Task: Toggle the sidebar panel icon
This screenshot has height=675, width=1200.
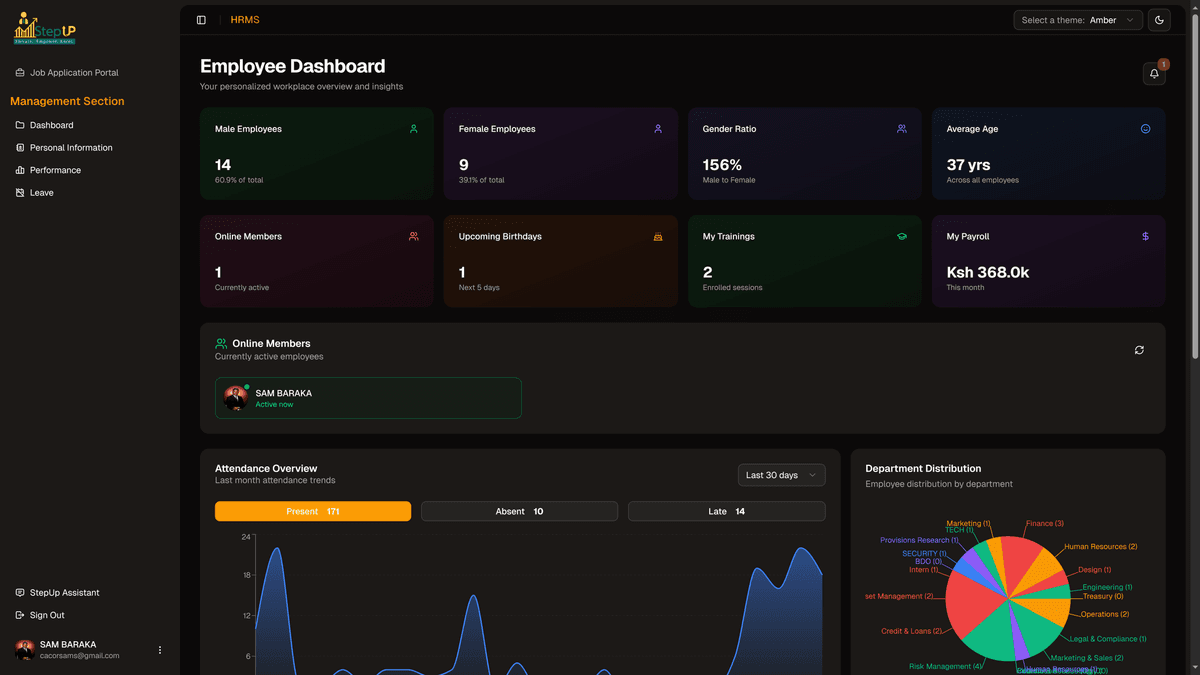Action: (201, 20)
